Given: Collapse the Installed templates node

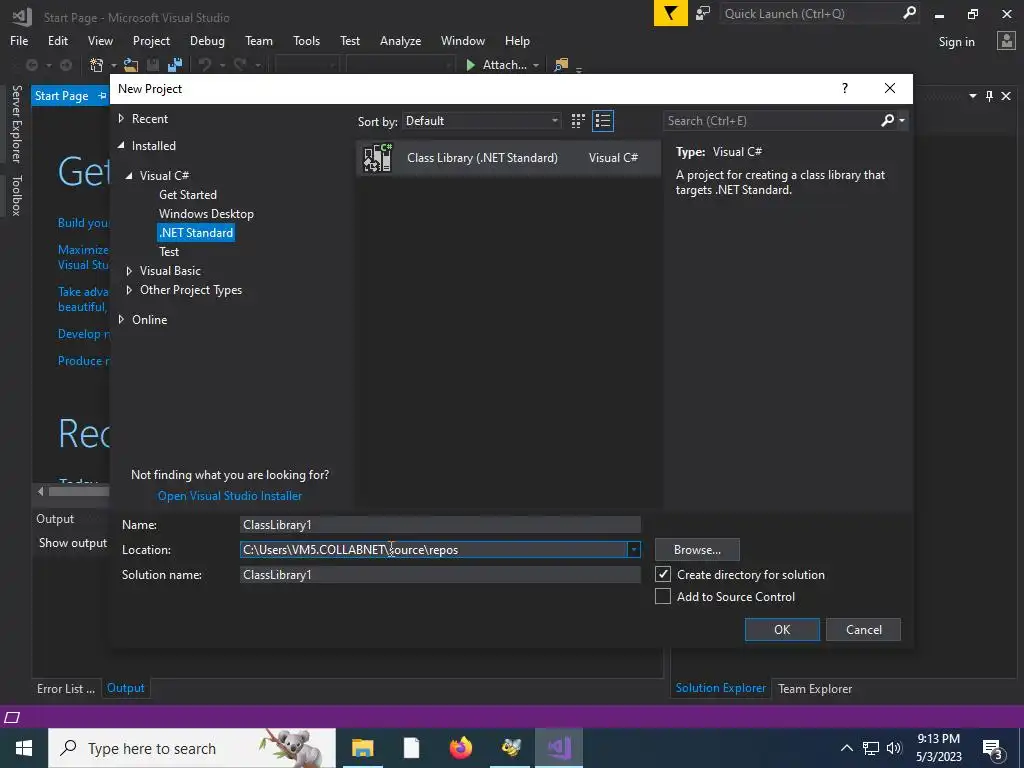Looking at the screenshot, I should point(121,146).
